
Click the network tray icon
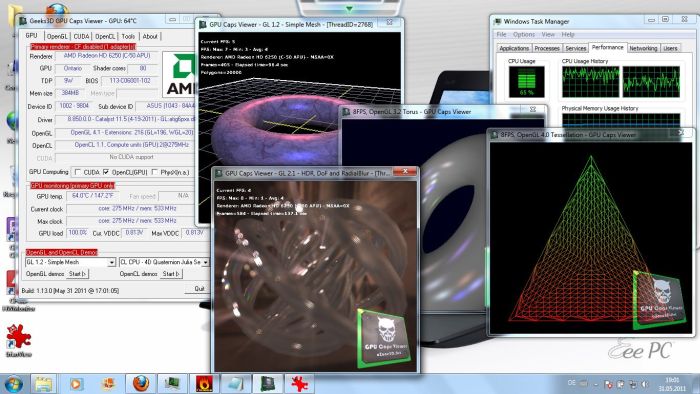pos(633,384)
